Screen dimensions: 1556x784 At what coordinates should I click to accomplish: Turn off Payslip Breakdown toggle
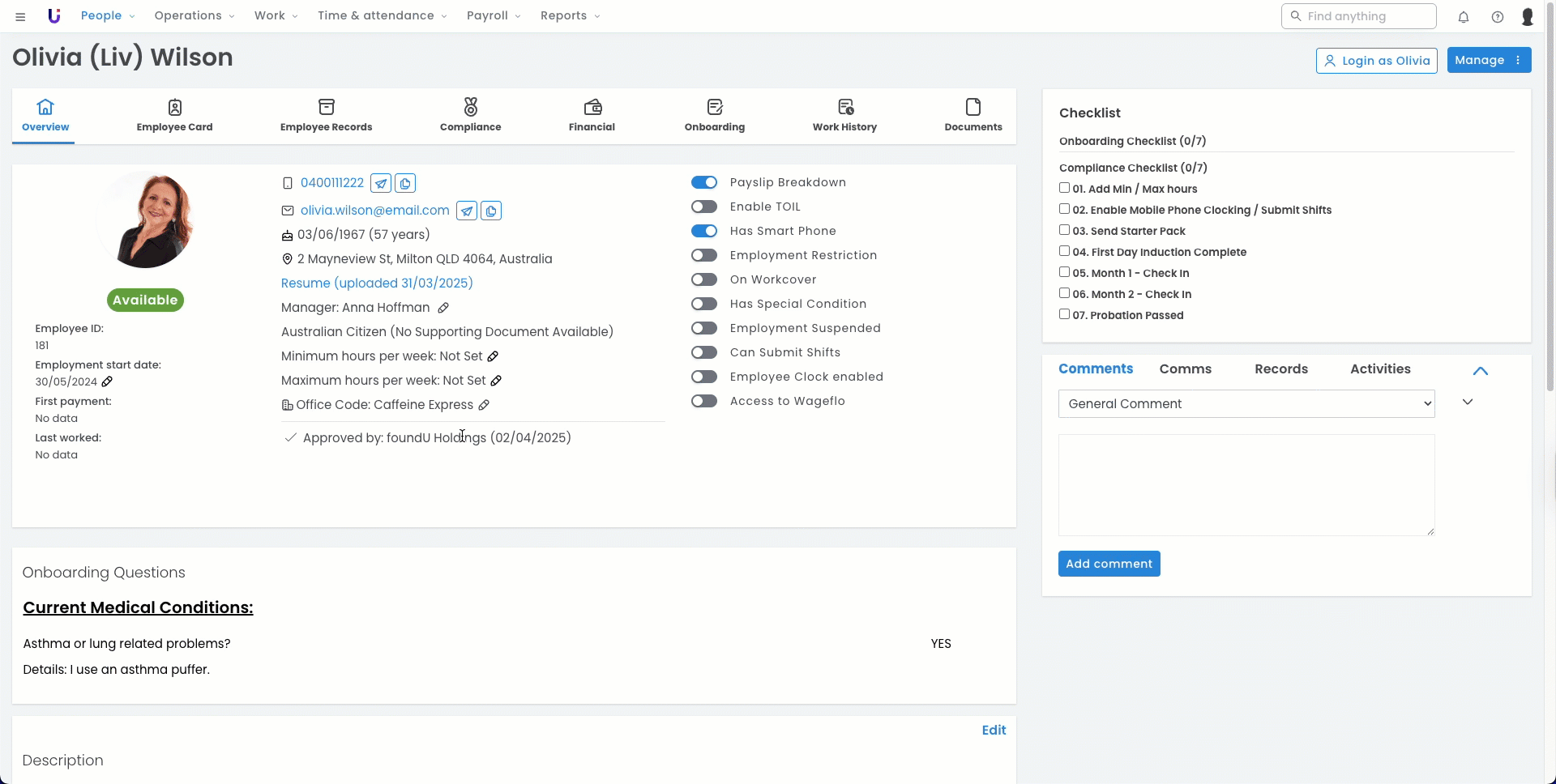click(x=704, y=182)
